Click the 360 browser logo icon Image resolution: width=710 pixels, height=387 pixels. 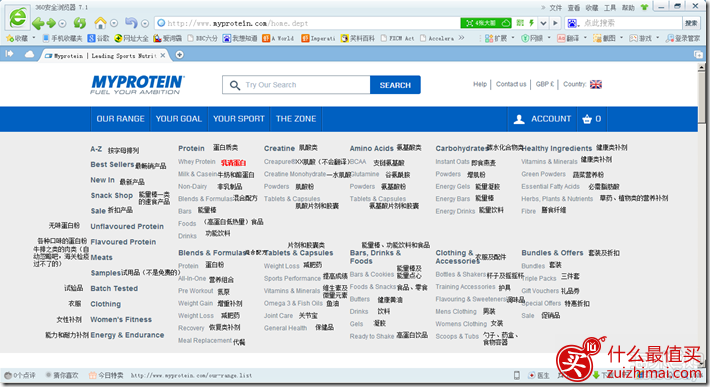coord(18,18)
